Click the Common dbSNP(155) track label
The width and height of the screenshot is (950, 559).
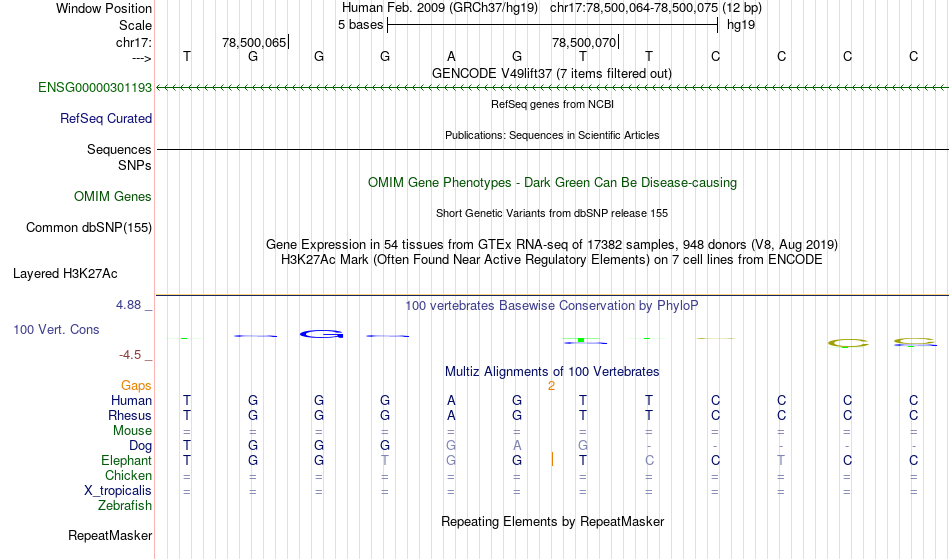[88, 227]
